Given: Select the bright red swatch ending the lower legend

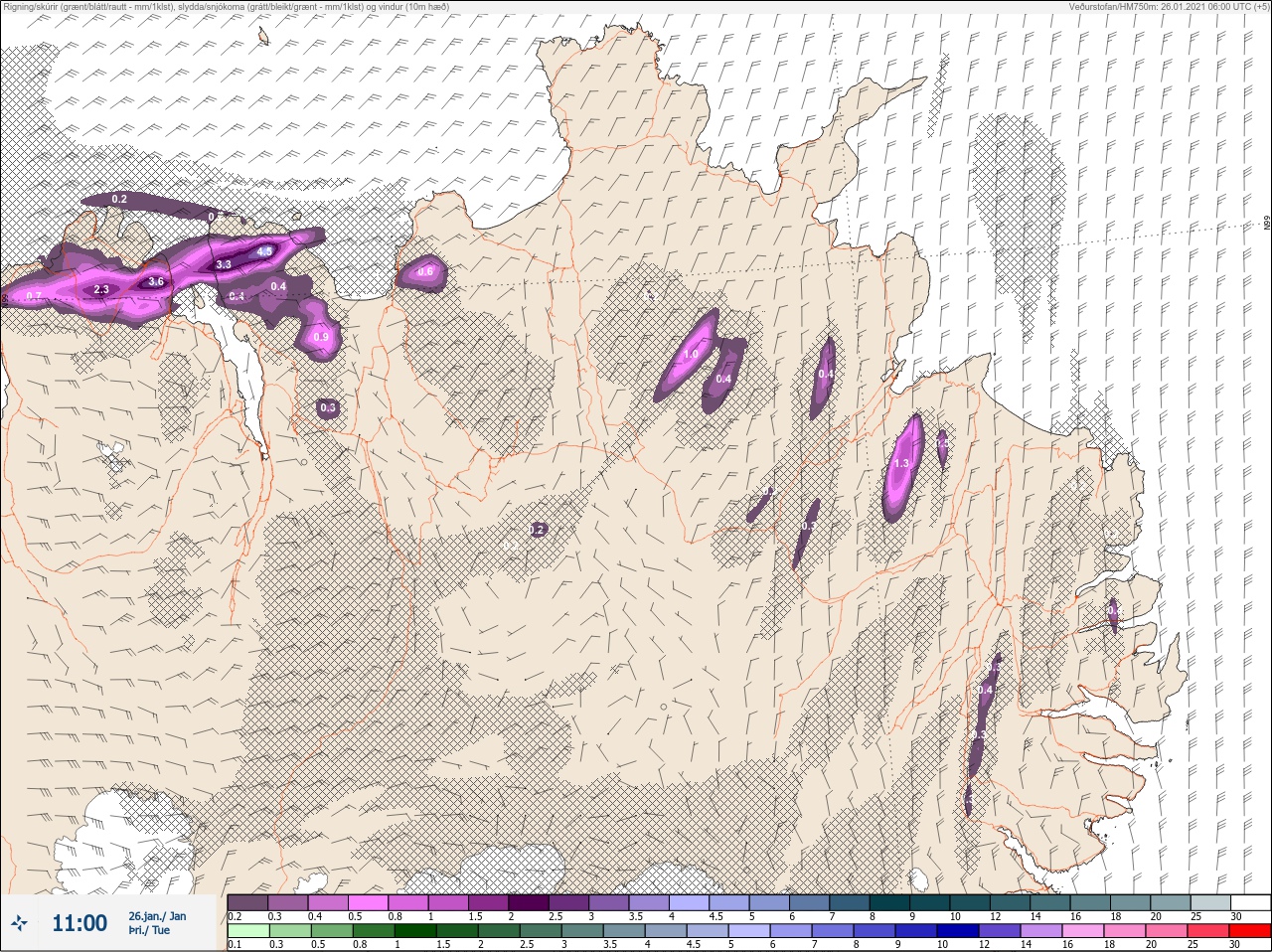Looking at the screenshot, I should point(1249,930).
